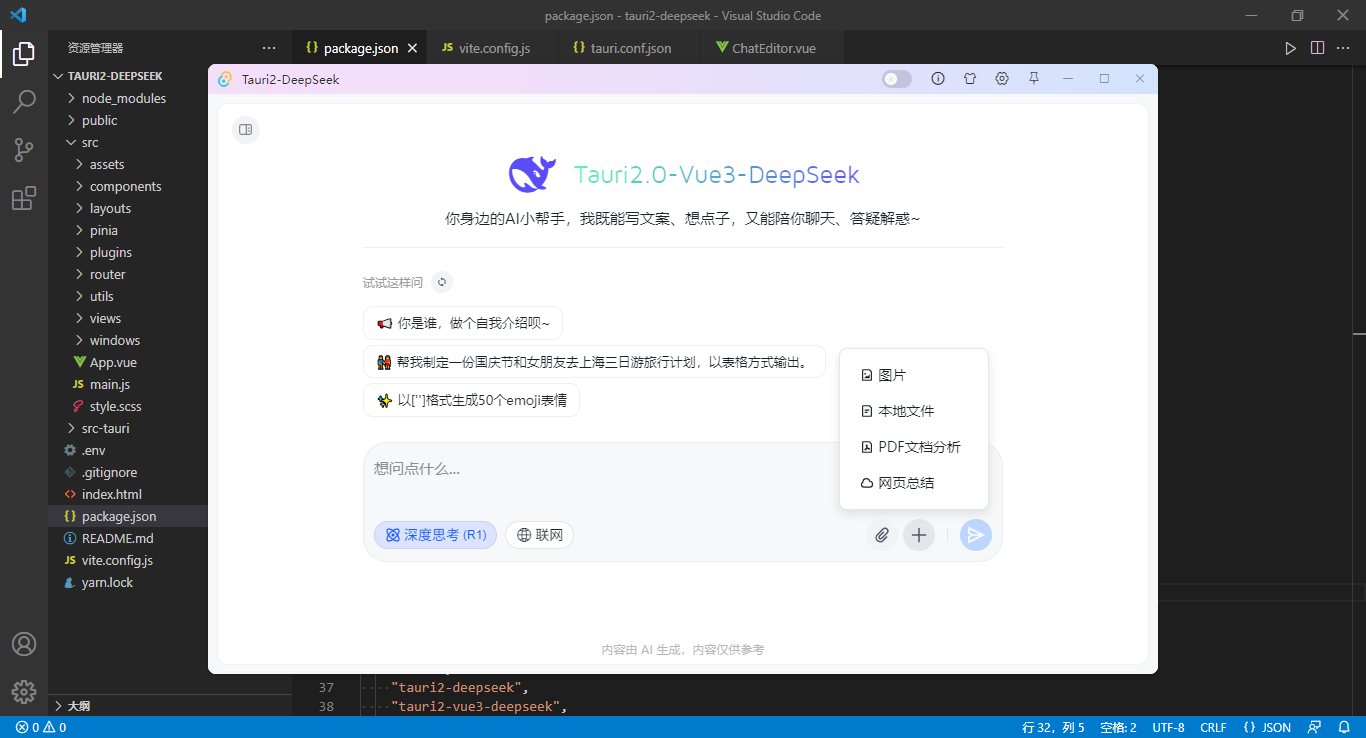This screenshot has width=1366, height=738.
Task: Click the send message arrow button
Action: tap(975, 535)
